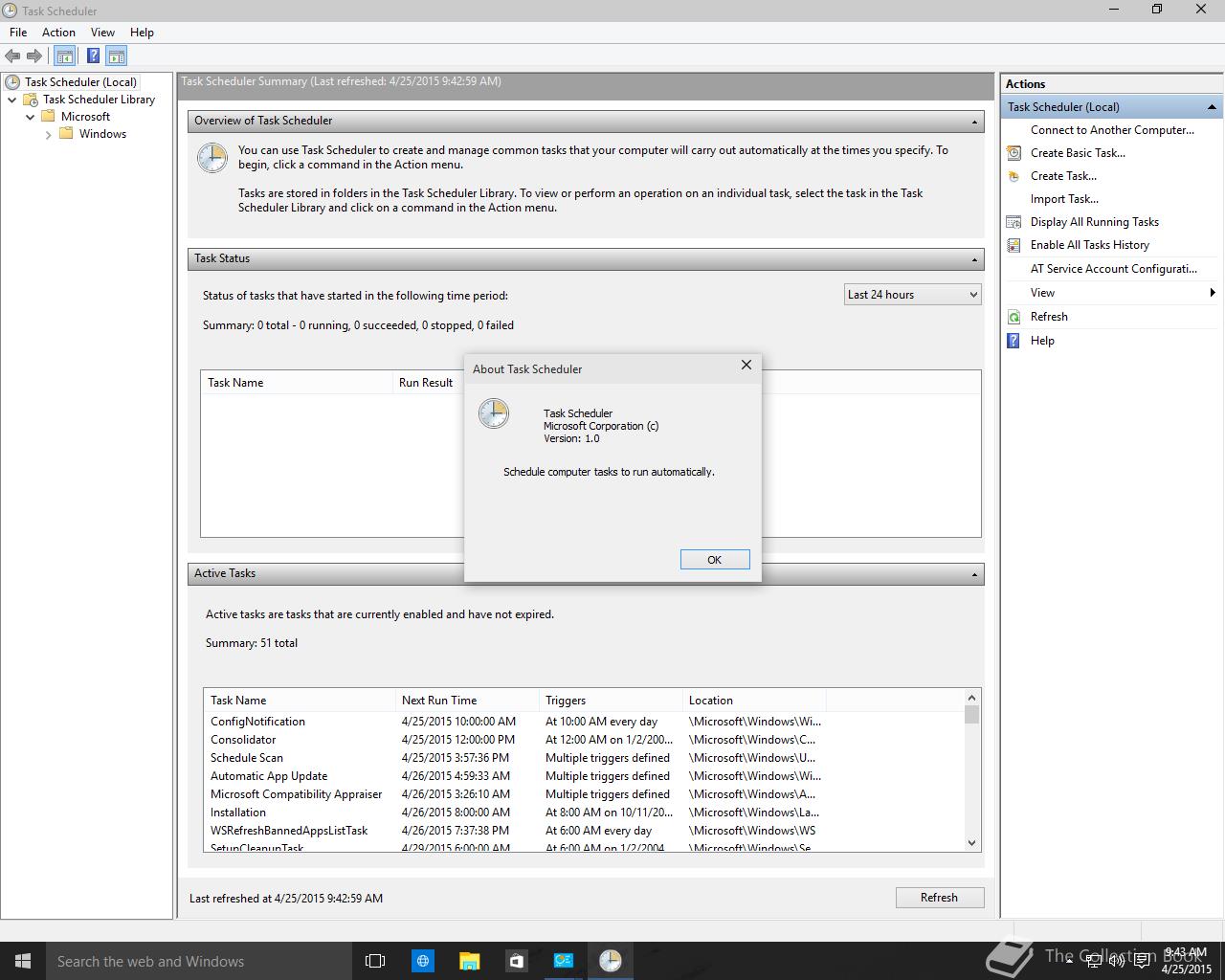Select the Microsoft folder in tree
The image size is (1225, 980).
pos(85,117)
